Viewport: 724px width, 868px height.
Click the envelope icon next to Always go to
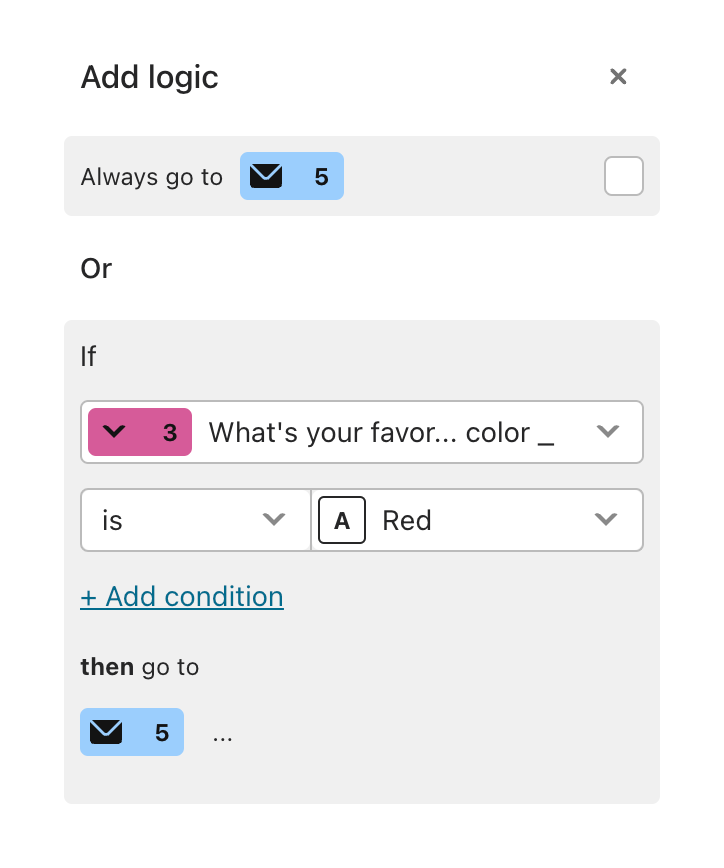click(x=265, y=176)
